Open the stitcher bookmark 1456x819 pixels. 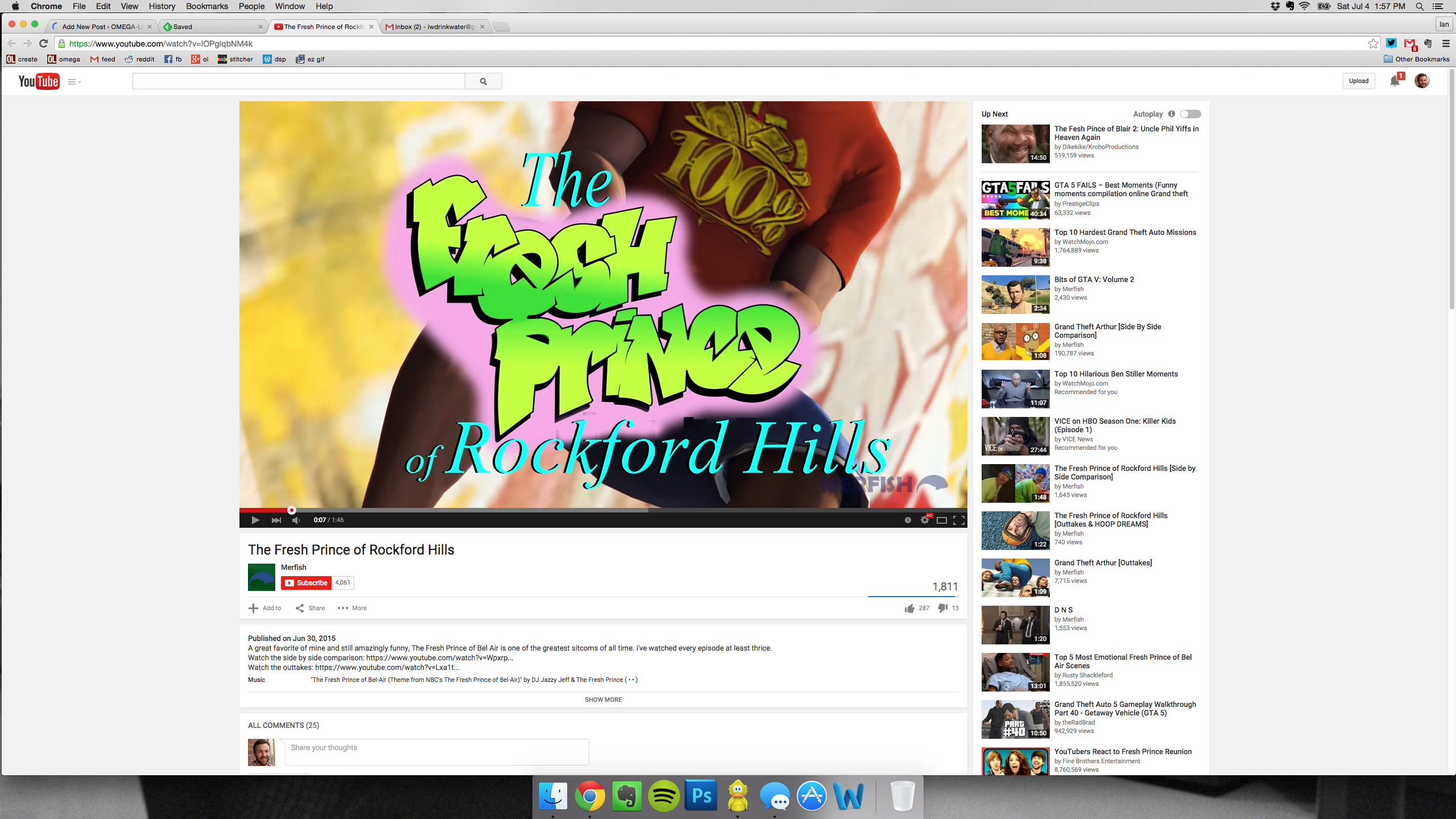(235, 59)
